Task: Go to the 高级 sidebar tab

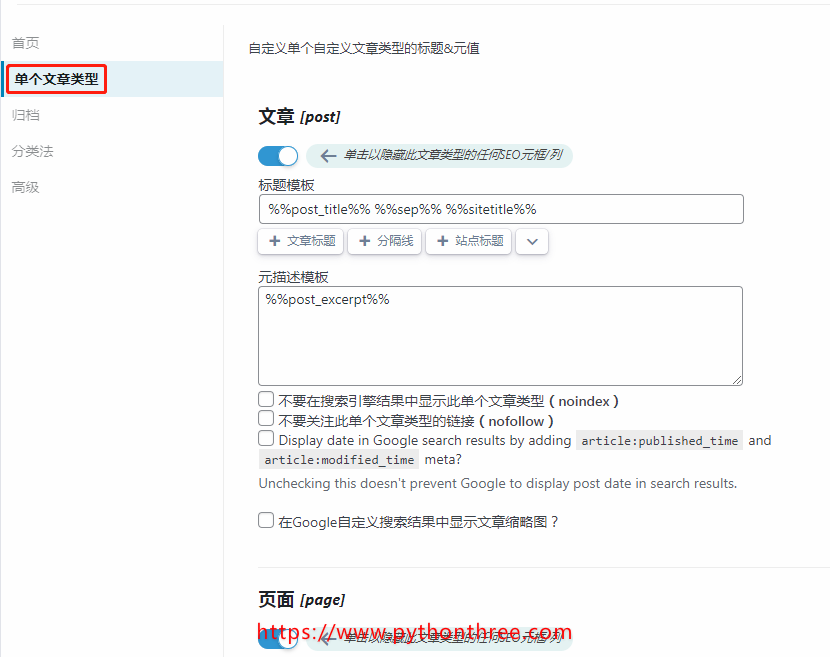Action: pyautogui.click(x=26, y=187)
